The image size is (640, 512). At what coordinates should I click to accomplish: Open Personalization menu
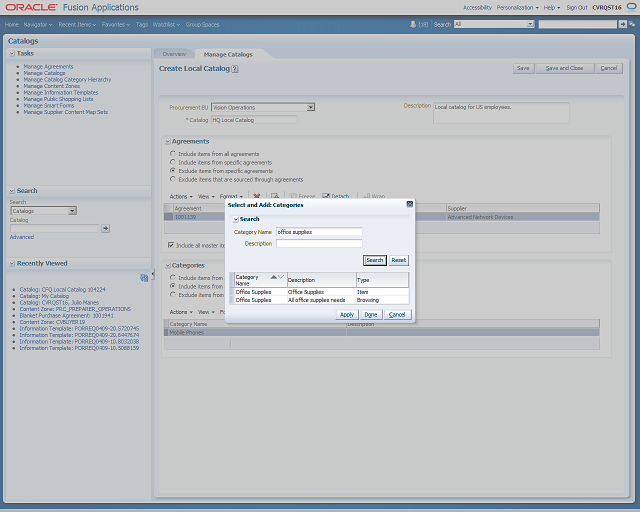tap(518, 7)
